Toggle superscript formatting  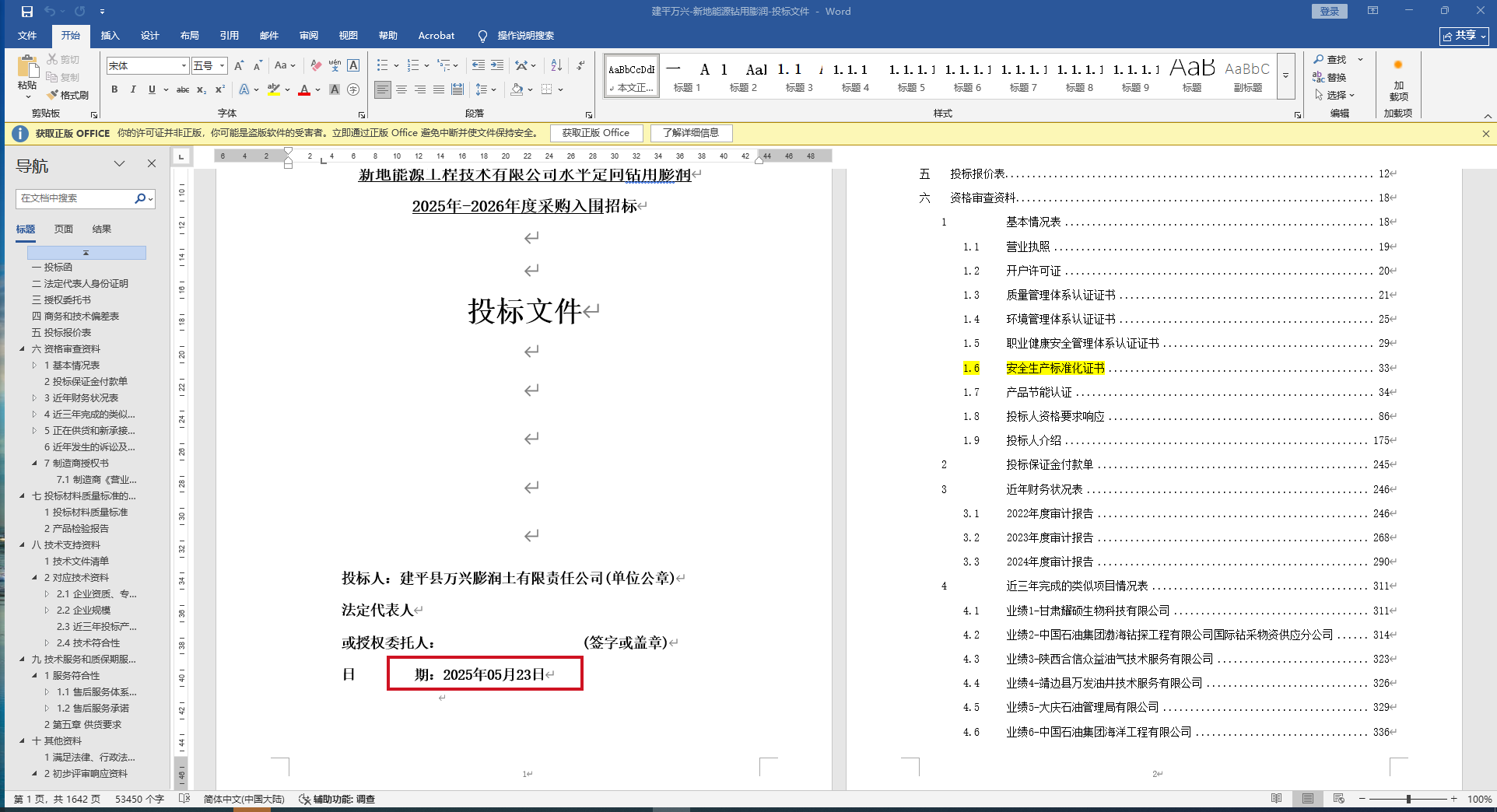(x=220, y=89)
